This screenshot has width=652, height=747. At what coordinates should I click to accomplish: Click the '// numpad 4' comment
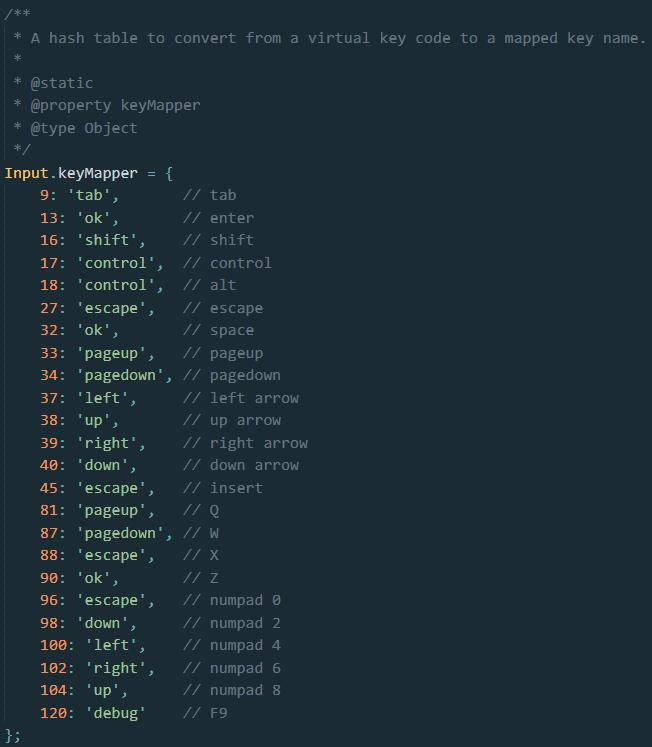[232, 645]
